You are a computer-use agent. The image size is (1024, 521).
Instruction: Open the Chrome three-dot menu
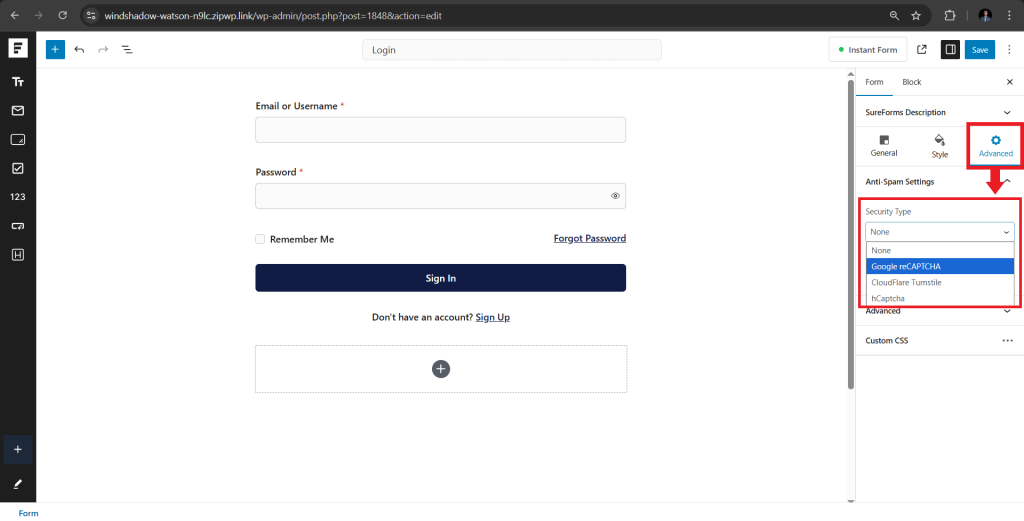pyautogui.click(x=1010, y=15)
